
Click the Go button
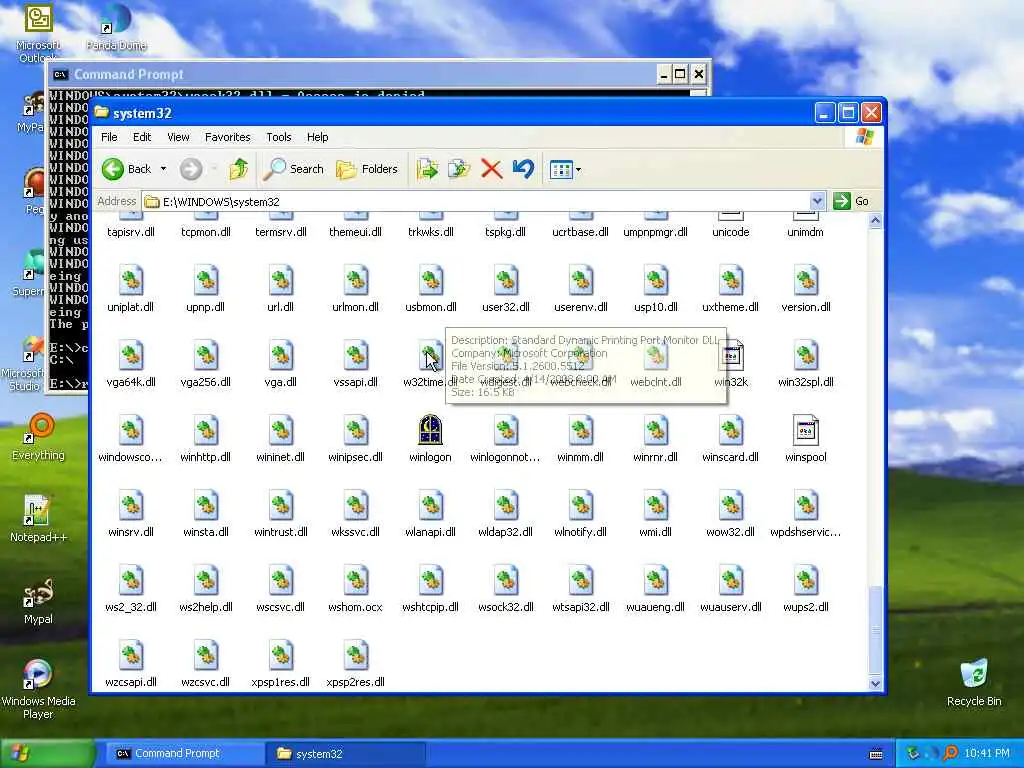coord(852,201)
